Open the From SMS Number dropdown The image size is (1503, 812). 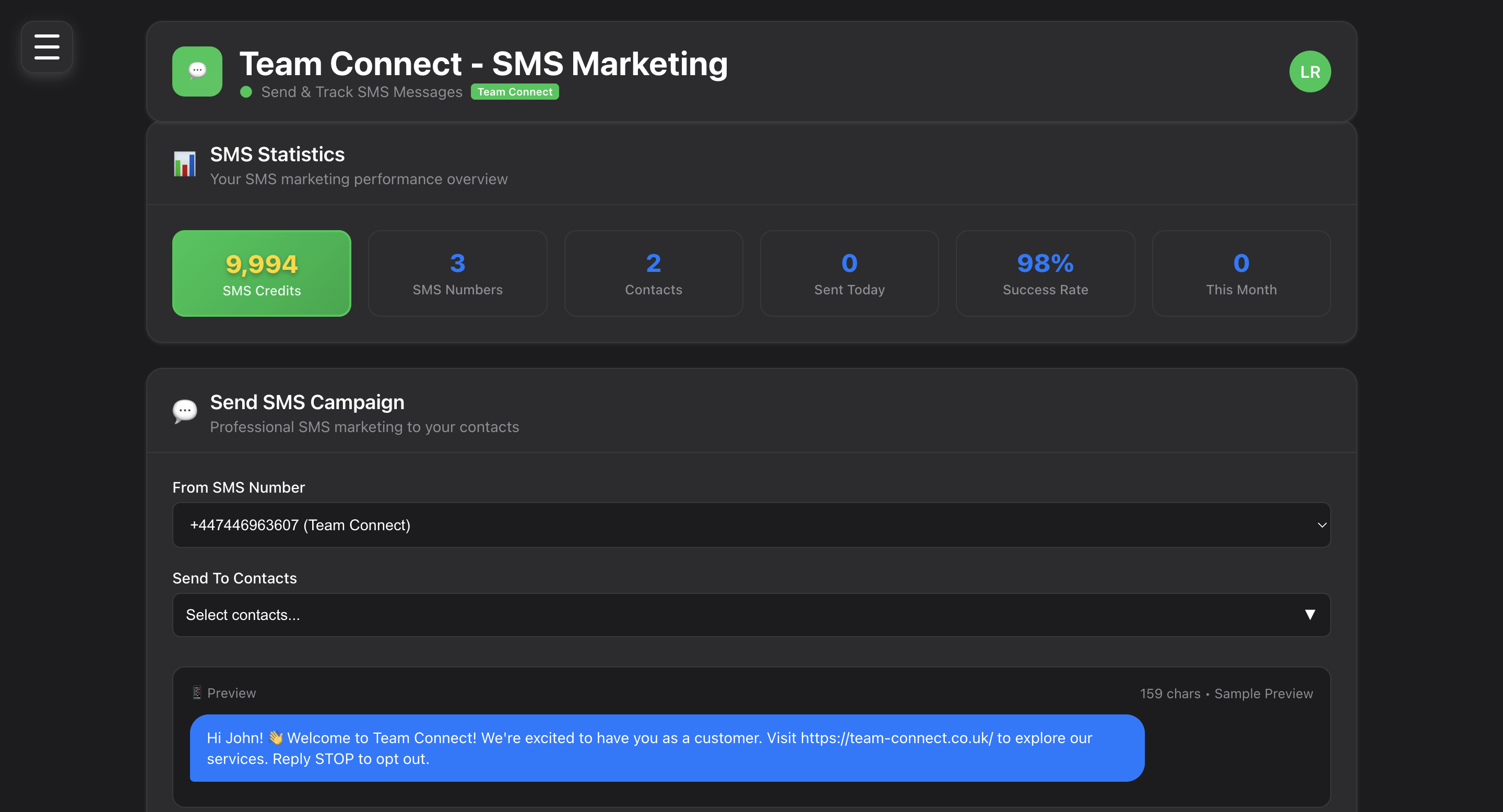click(752, 525)
